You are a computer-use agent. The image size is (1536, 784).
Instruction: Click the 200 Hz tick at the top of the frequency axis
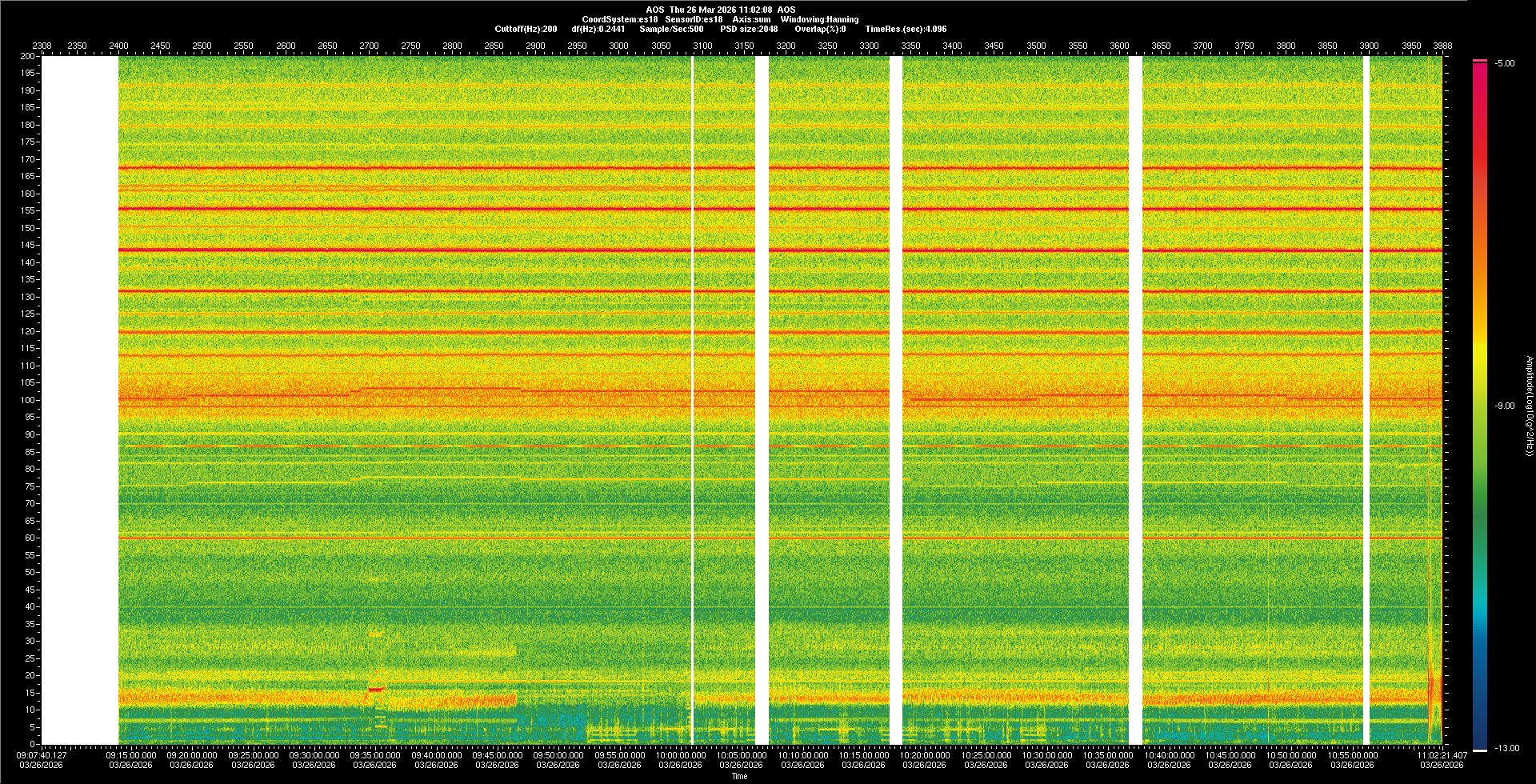[x=28, y=57]
